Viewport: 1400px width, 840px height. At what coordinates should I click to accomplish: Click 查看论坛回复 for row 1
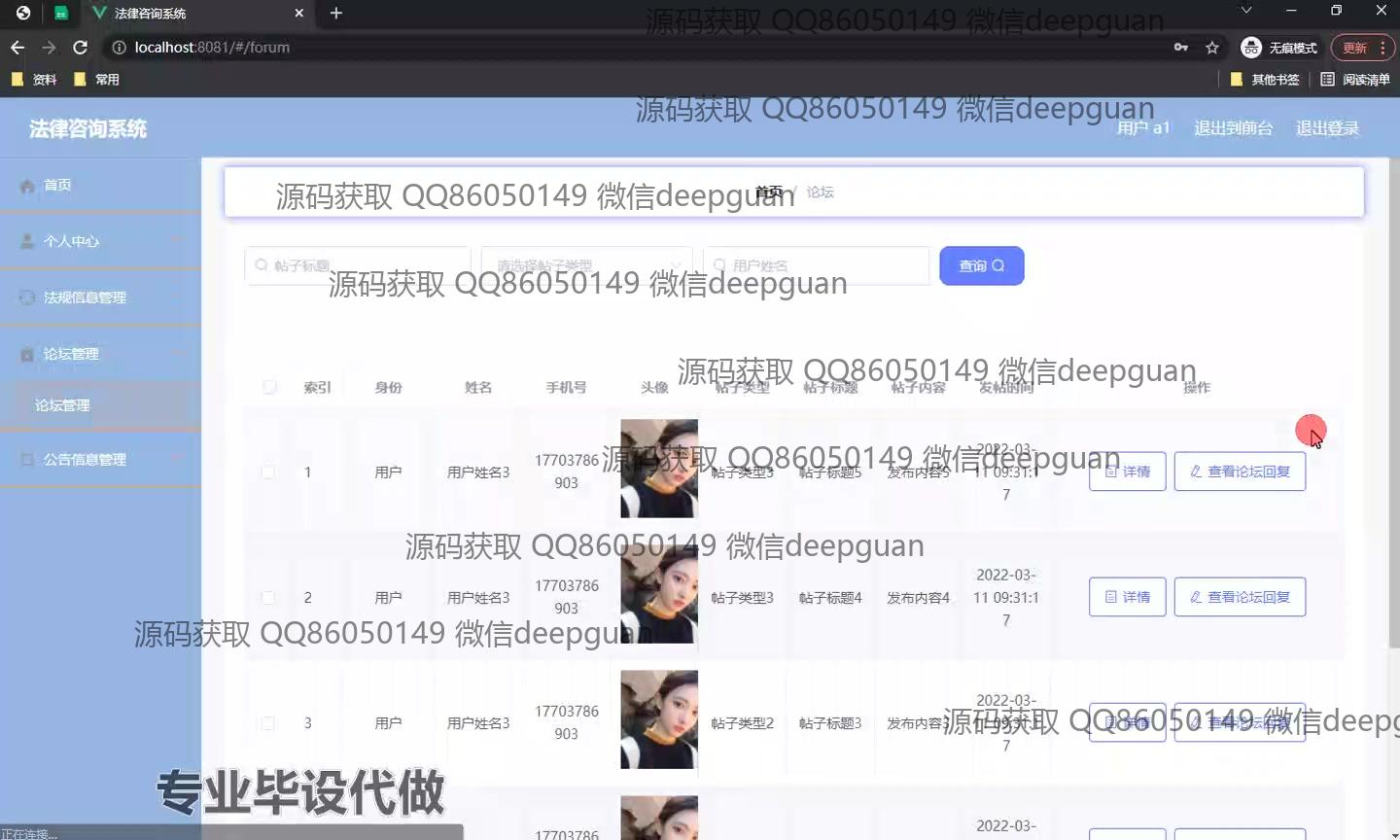pyautogui.click(x=1240, y=472)
